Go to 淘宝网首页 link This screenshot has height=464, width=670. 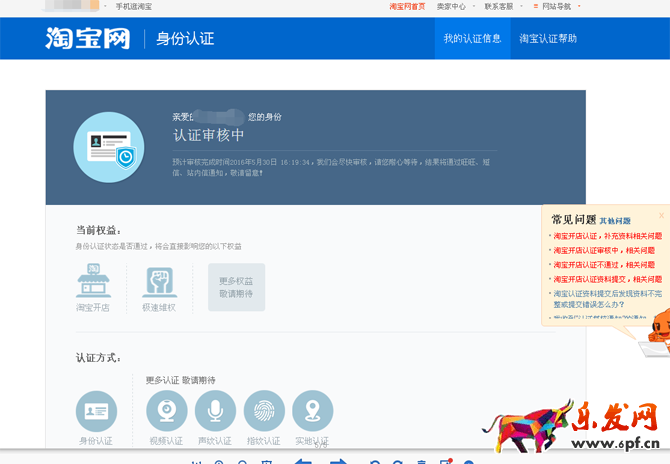coord(407,6)
